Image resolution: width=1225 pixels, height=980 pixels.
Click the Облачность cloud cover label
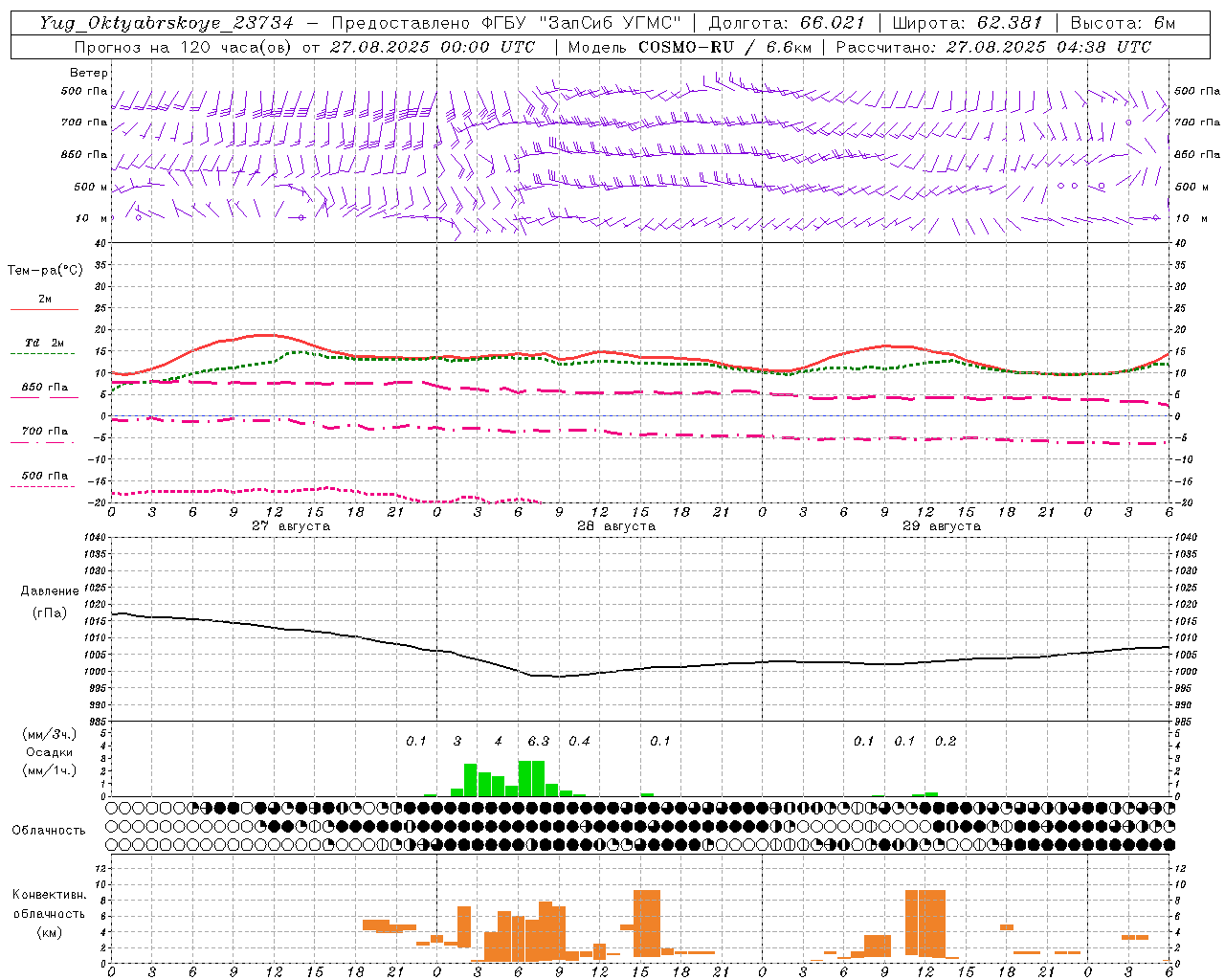pyautogui.click(x=49, y=831)
